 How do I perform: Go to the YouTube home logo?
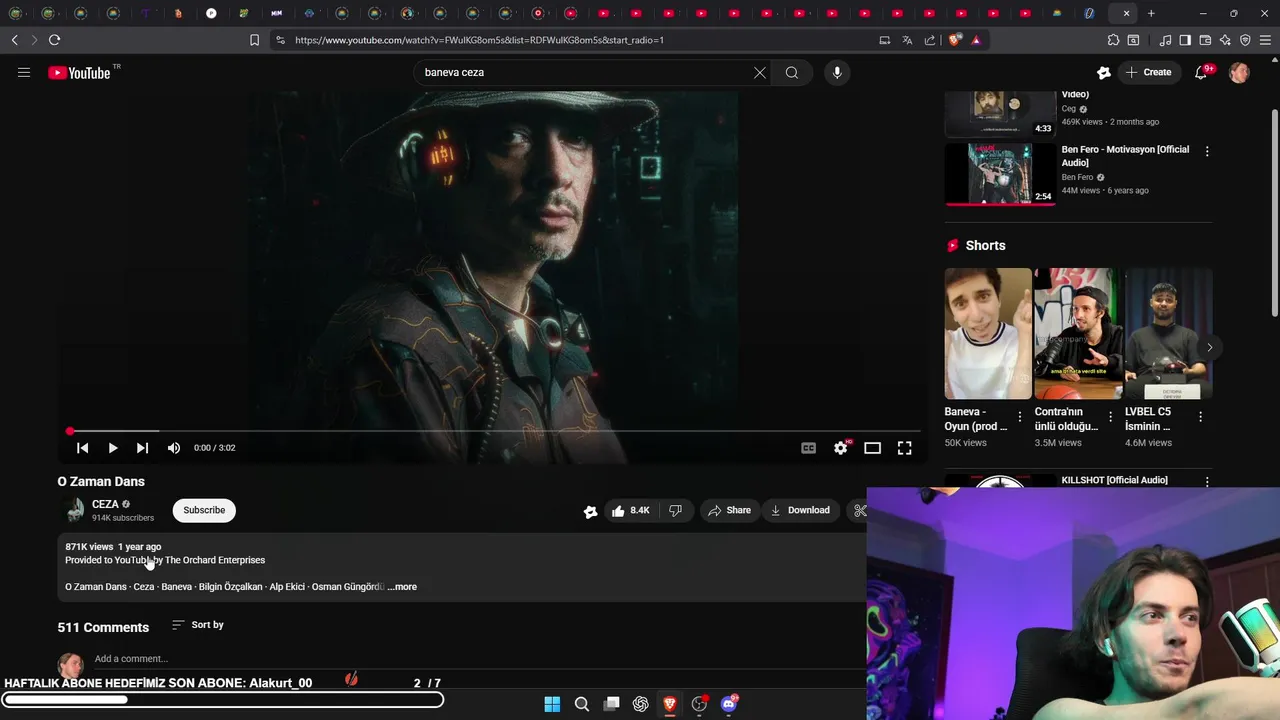79,72
